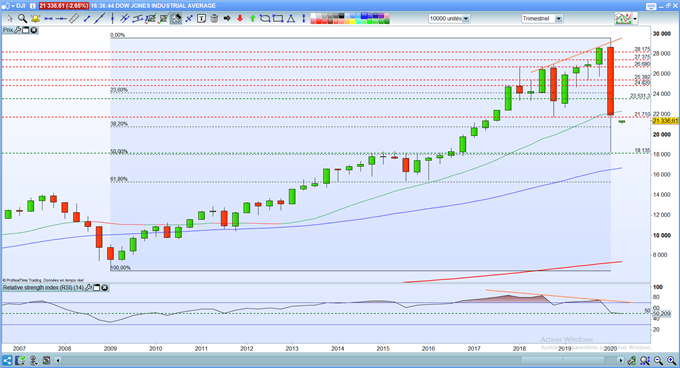Click the 21 336,61 current price tag
680x368 pixels.
pos(665,121)
